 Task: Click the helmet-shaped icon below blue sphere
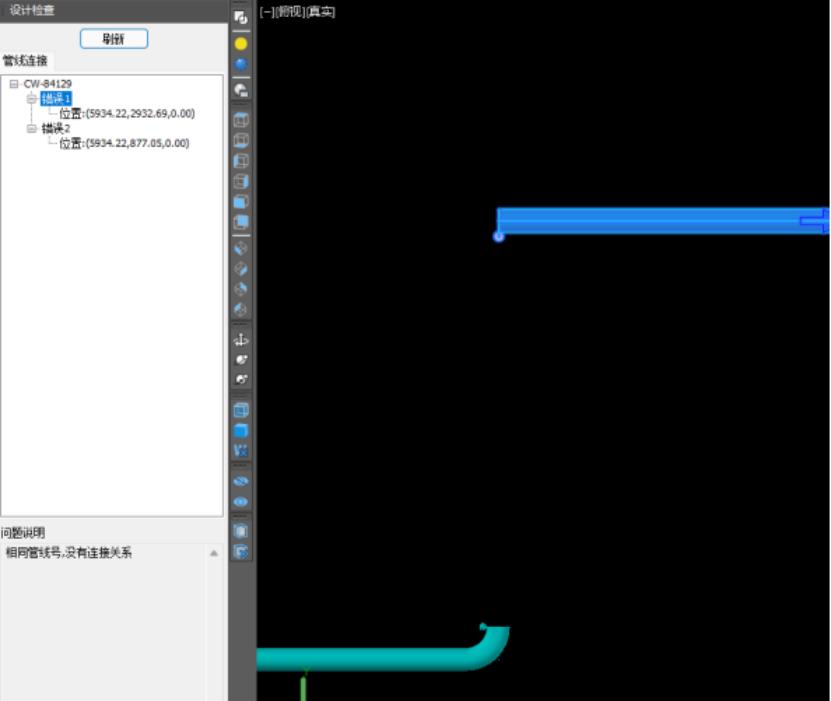point(241,90)
